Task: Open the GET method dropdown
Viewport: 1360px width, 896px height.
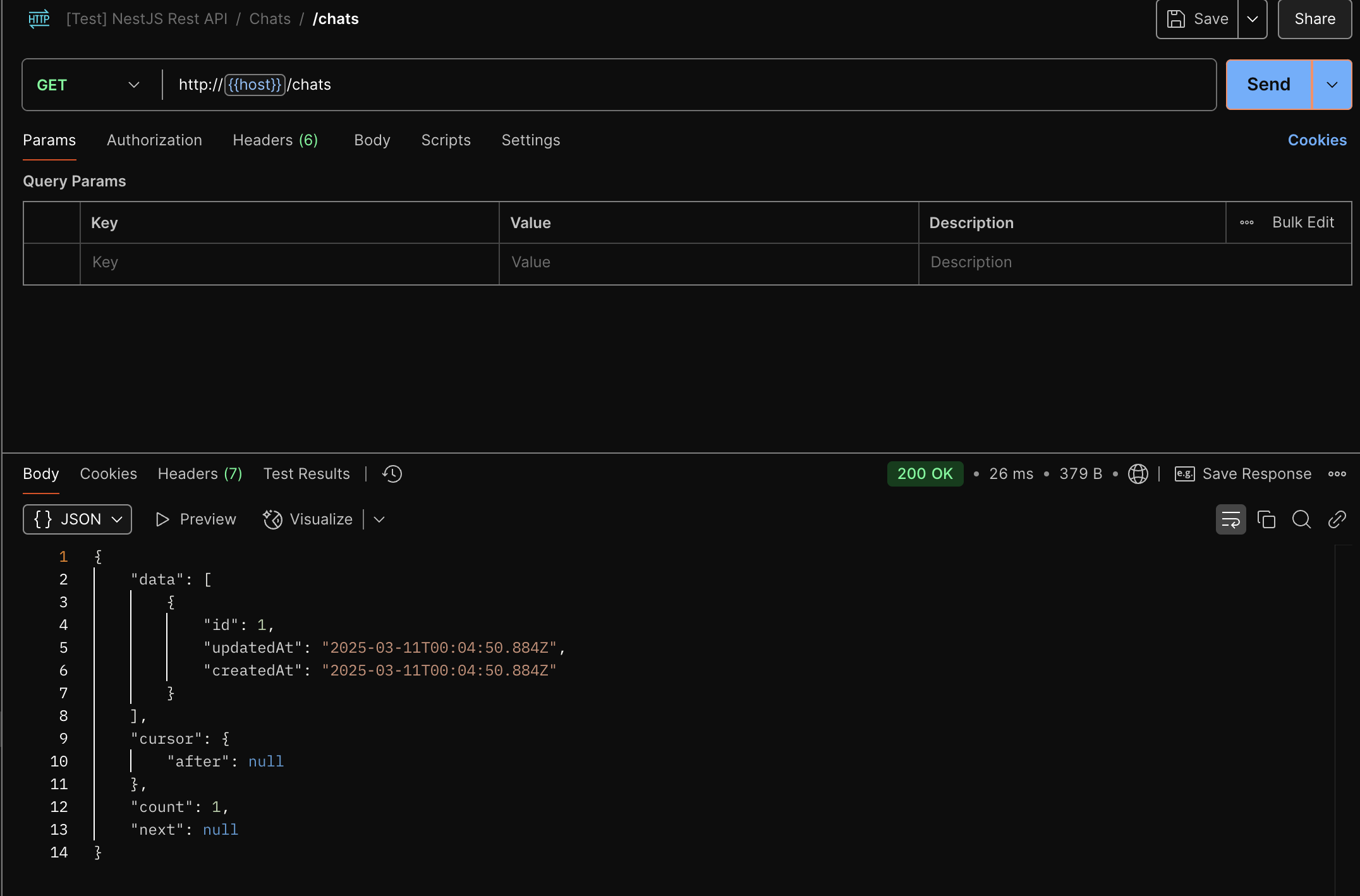Action: coord(88,85)
